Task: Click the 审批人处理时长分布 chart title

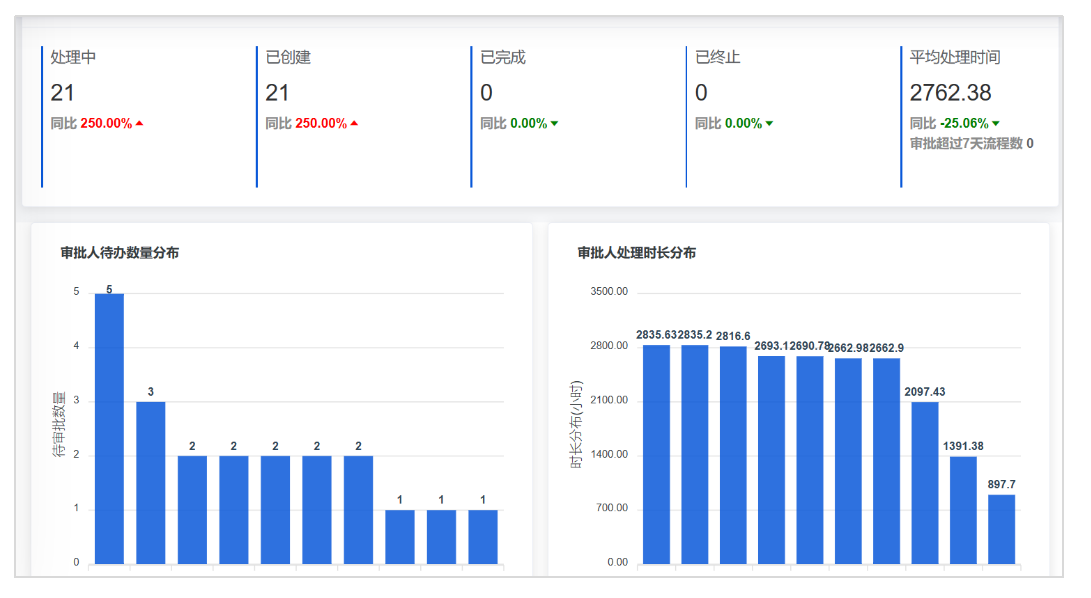Action: (637, 253)
